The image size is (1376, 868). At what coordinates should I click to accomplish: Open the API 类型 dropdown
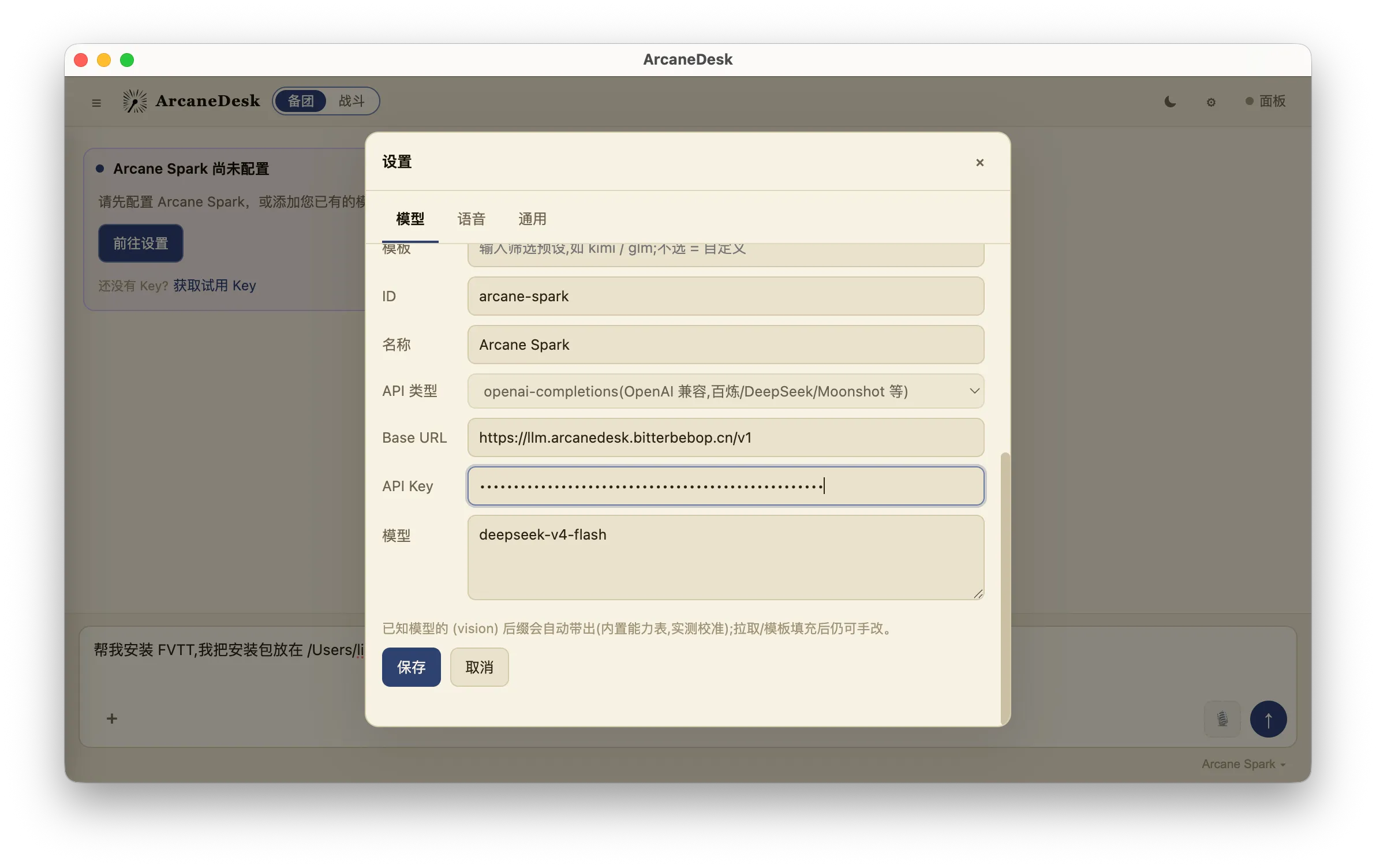726,391
